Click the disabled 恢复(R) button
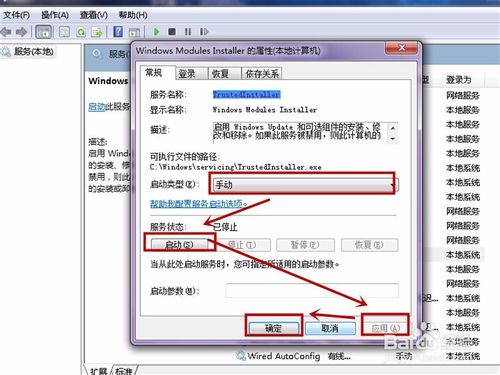 369,245
